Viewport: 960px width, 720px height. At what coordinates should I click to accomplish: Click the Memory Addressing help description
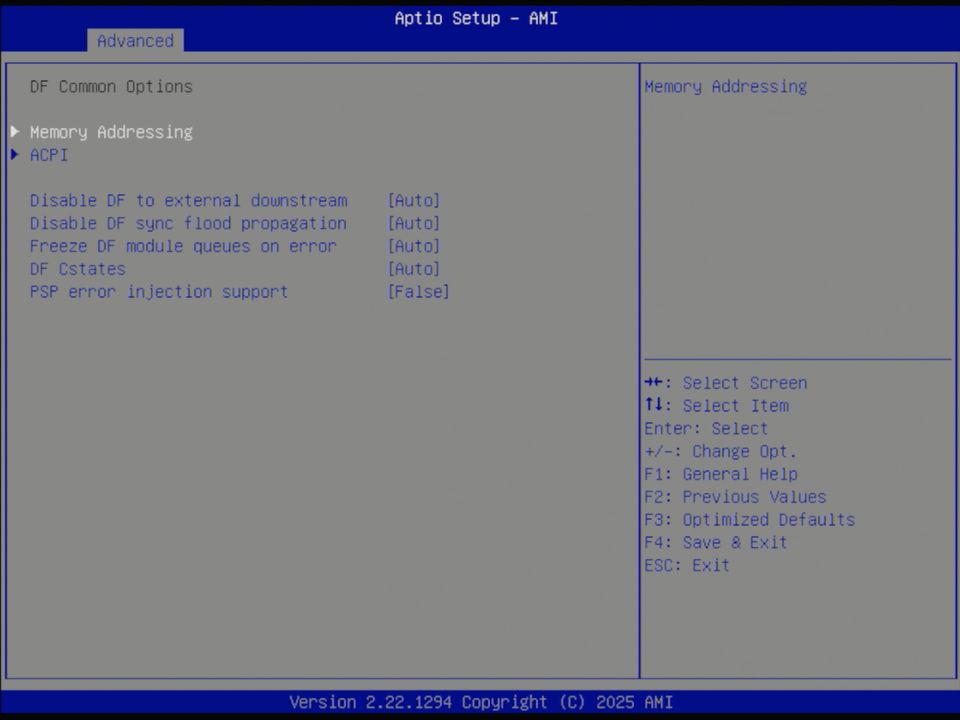[x=725, y=86]
